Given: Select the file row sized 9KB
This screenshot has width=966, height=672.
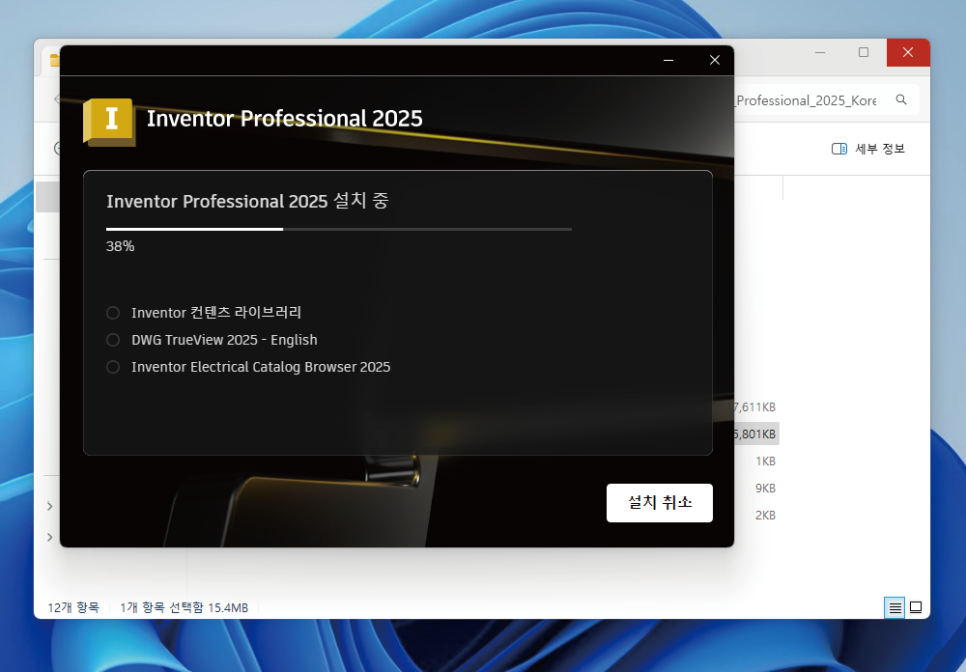Looking at the screenshot, I should click(765, 488).
